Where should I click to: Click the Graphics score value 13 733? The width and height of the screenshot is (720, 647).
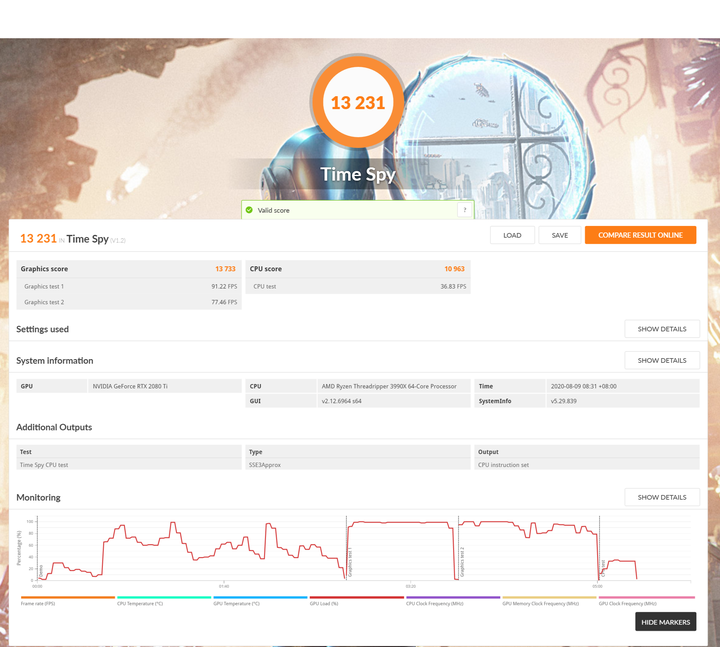pyautogui.click(x=225, y=269)
